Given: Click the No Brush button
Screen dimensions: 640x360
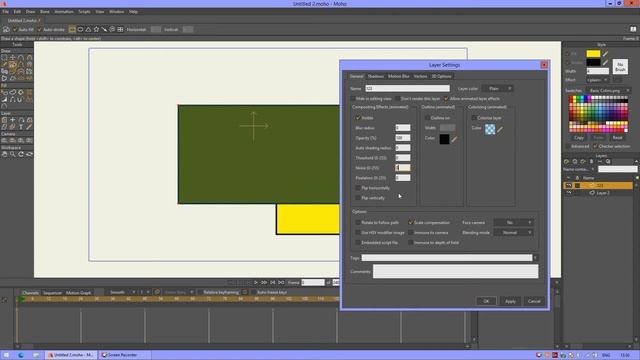Looking at the screenshot, I should coord(620,67).
